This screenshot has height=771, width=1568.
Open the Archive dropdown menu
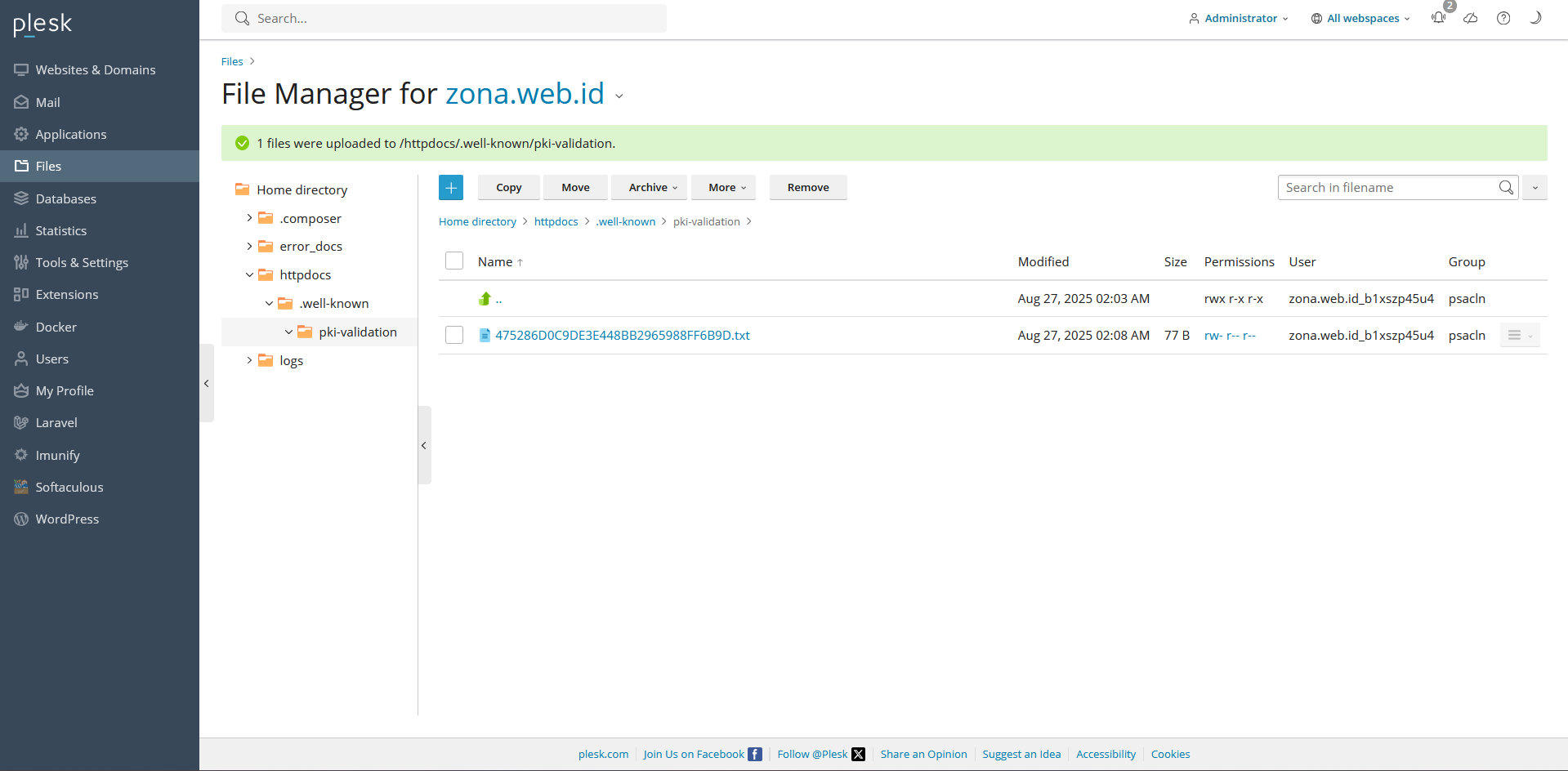(652, 188)
